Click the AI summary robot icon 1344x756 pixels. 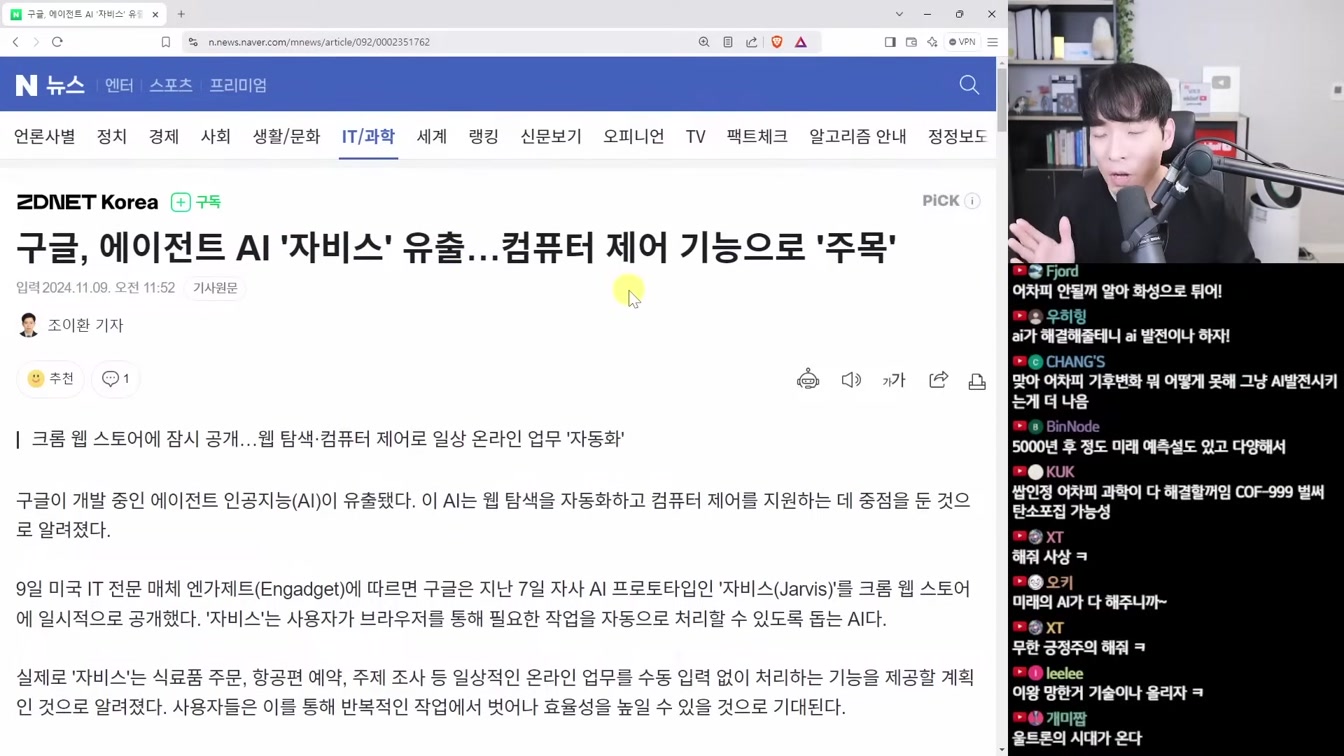(808, 380)
